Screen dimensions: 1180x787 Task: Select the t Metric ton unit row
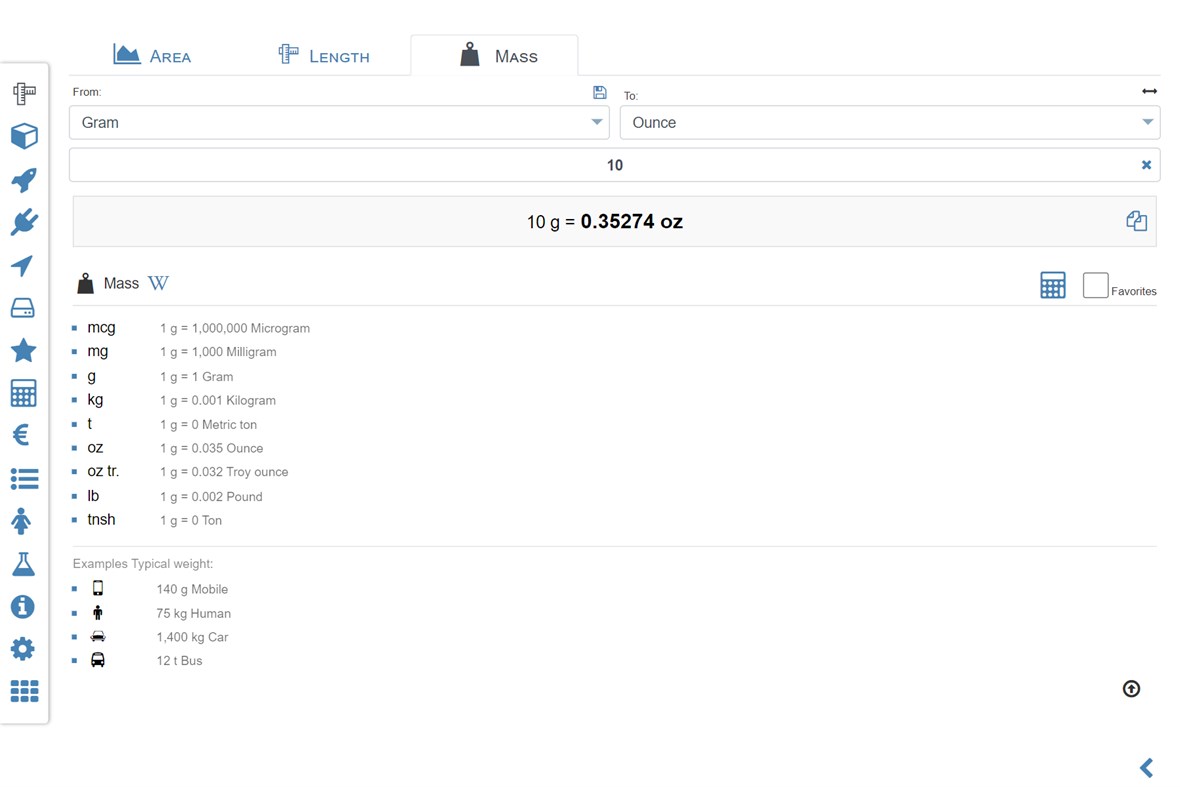click(x=165, y=424)
